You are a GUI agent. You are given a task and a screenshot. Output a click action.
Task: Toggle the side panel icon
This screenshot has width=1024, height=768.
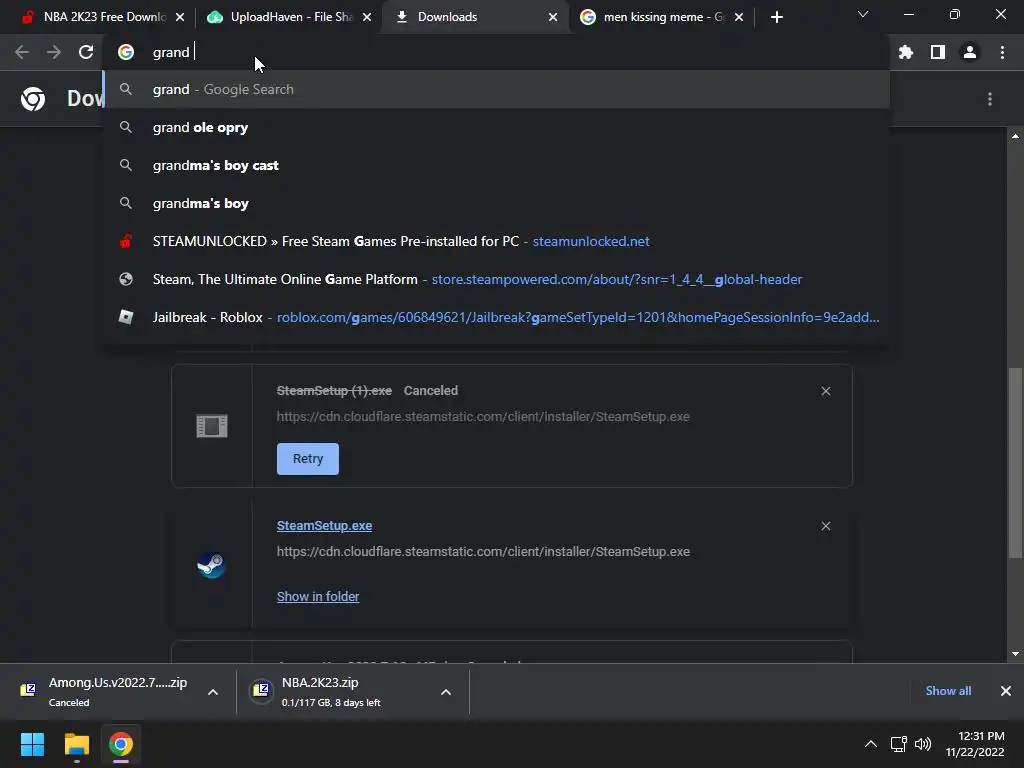tap(938, 52)
